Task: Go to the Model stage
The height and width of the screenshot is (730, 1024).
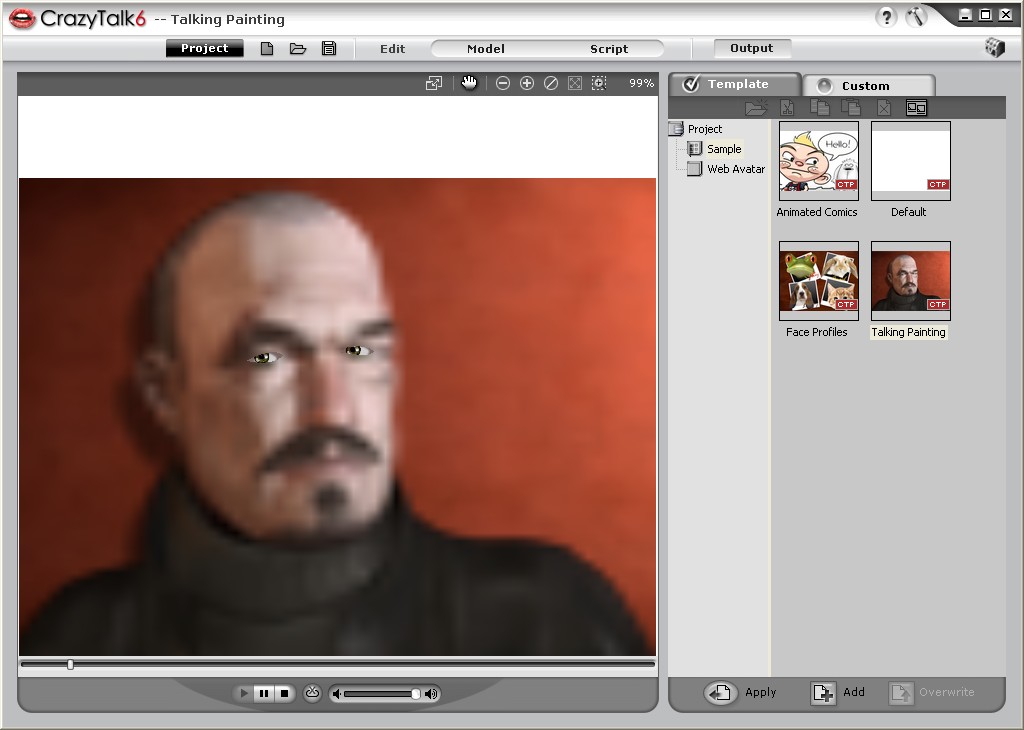Action: (485, 49)
